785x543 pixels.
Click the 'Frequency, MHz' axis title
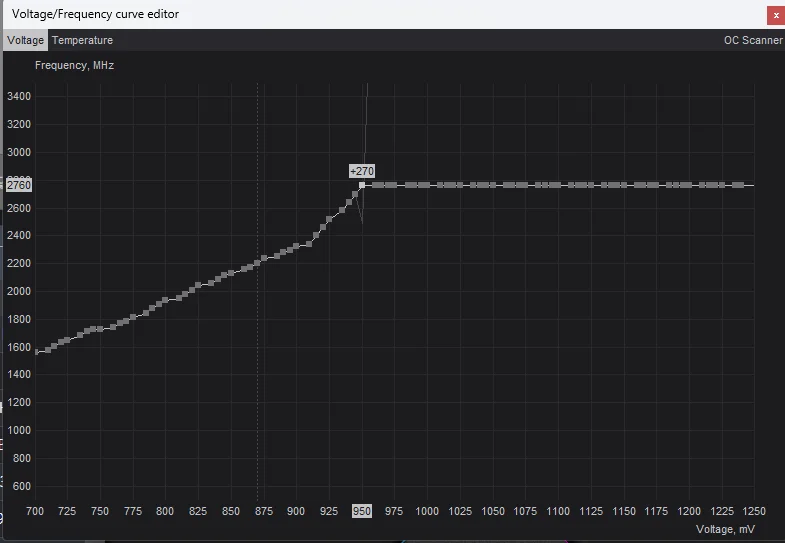click(75, 65)
